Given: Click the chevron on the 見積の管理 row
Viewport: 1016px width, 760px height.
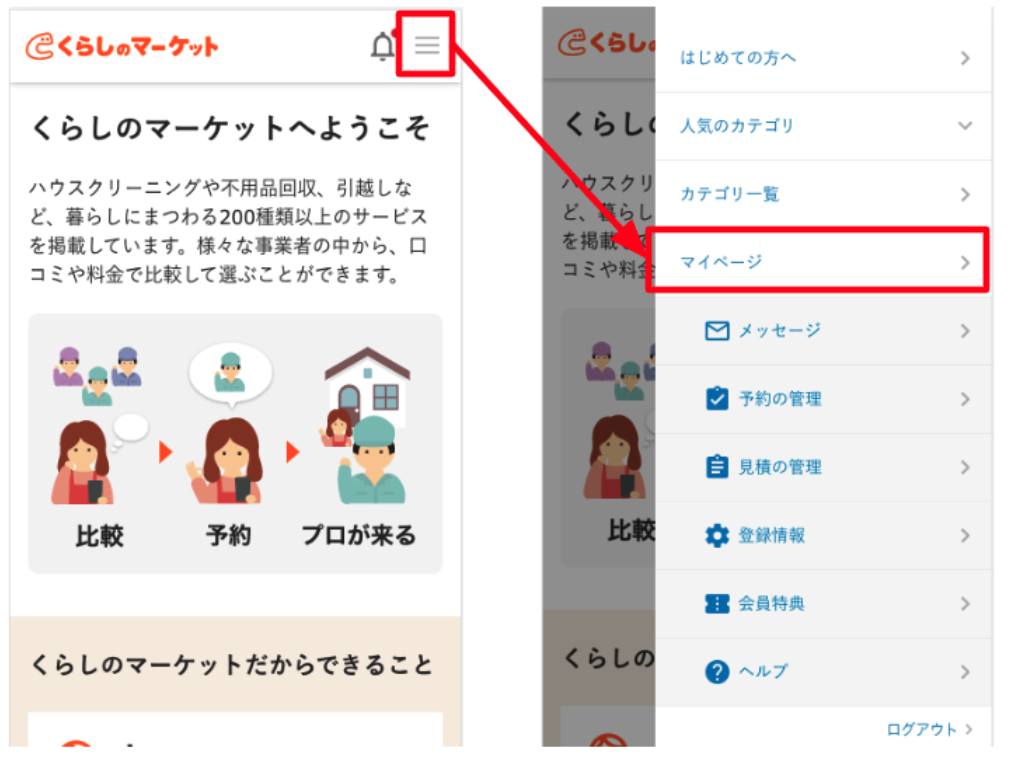Looking at the screenshot, I should [x=965, y=467].
